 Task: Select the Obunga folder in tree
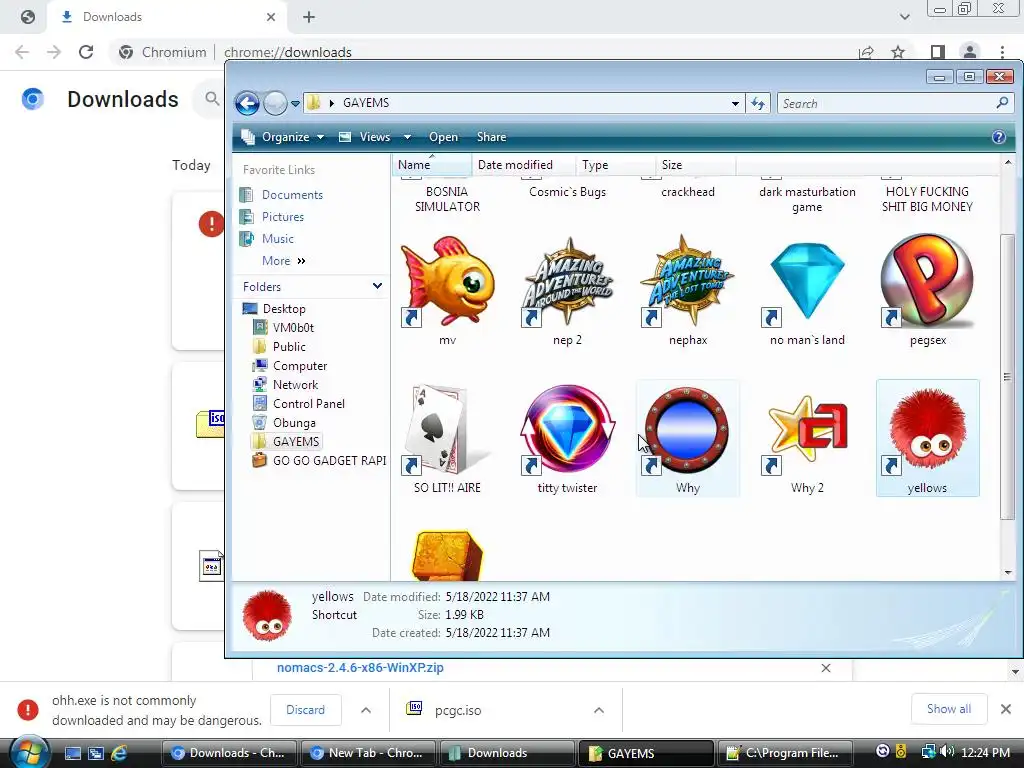click(294, 423)
